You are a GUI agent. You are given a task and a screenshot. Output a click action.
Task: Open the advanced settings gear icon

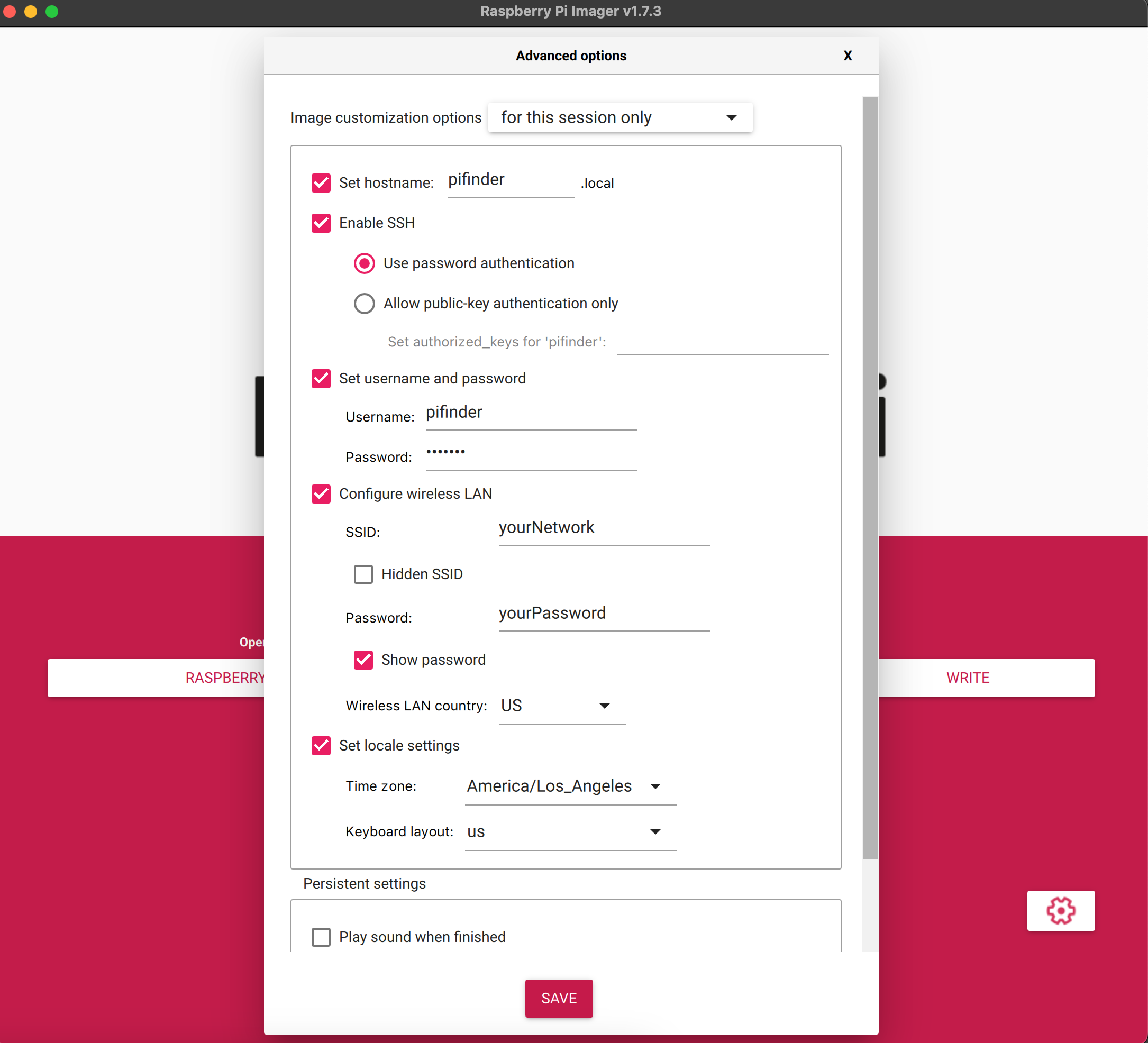(x=1060, y=910)
